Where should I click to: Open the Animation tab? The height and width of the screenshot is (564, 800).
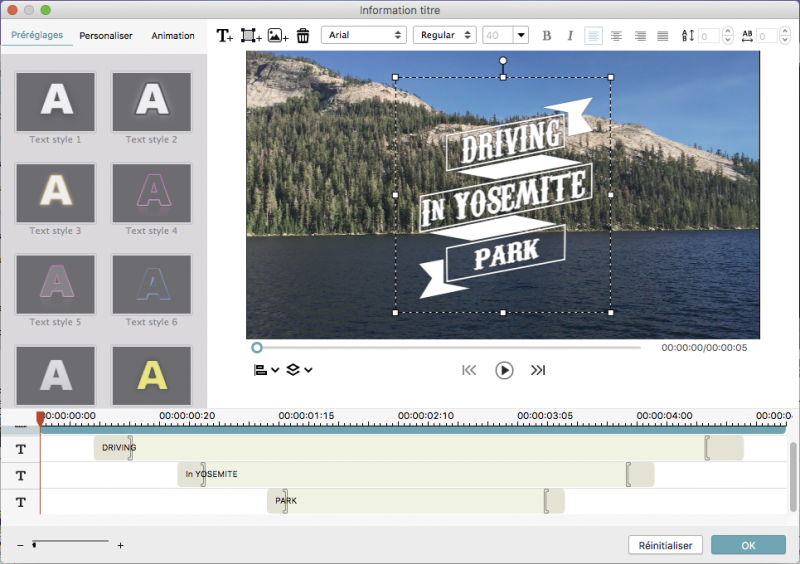(x=173, y=36)
